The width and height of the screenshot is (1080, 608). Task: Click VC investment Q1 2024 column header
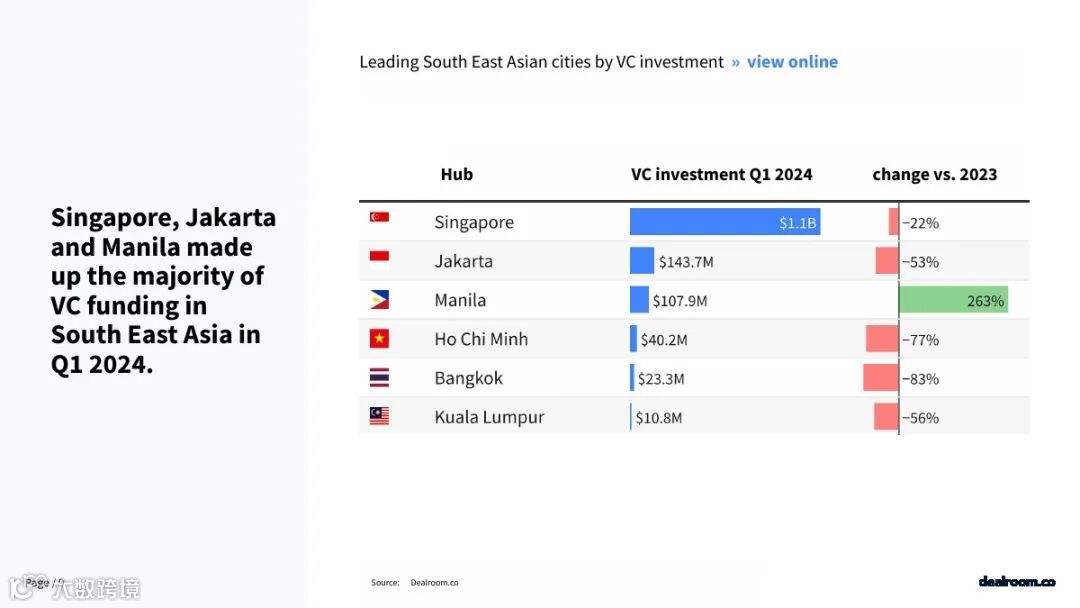tap(721, 175)
